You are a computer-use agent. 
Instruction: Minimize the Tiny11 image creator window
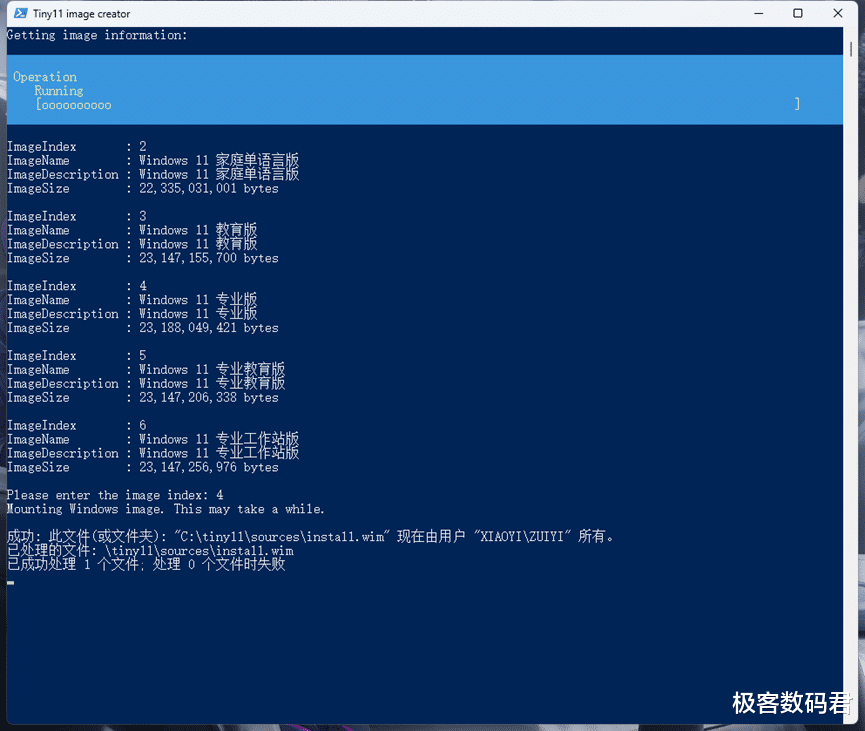[x=759, y=13]
